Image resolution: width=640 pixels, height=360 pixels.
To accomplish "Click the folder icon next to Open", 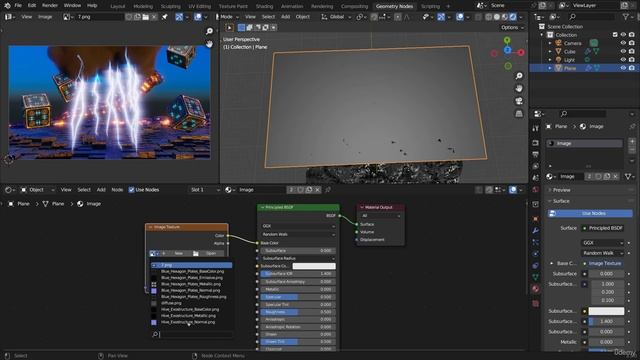I will coord(196,253).
